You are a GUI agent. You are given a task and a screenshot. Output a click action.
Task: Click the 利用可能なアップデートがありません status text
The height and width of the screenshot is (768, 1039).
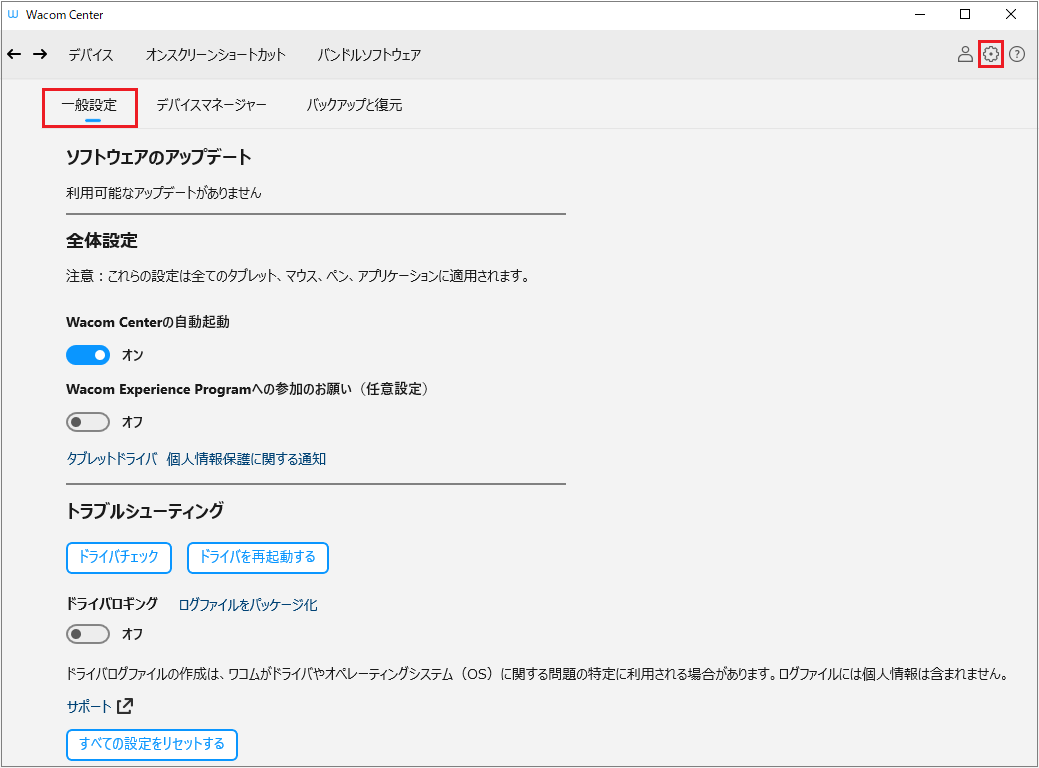[164, 193]
